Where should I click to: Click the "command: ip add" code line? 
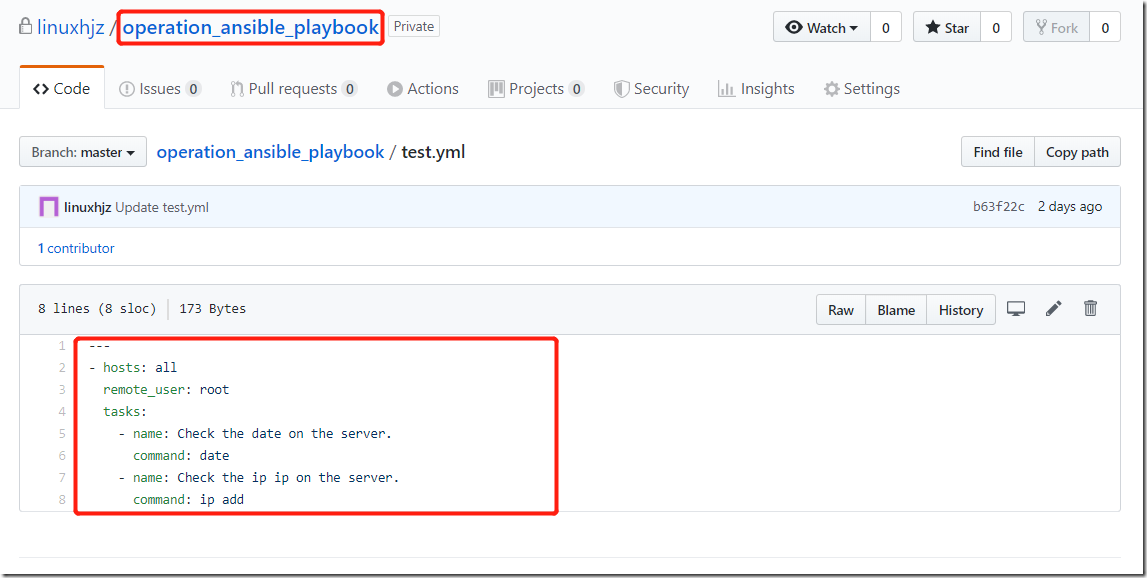click(188, 500)
